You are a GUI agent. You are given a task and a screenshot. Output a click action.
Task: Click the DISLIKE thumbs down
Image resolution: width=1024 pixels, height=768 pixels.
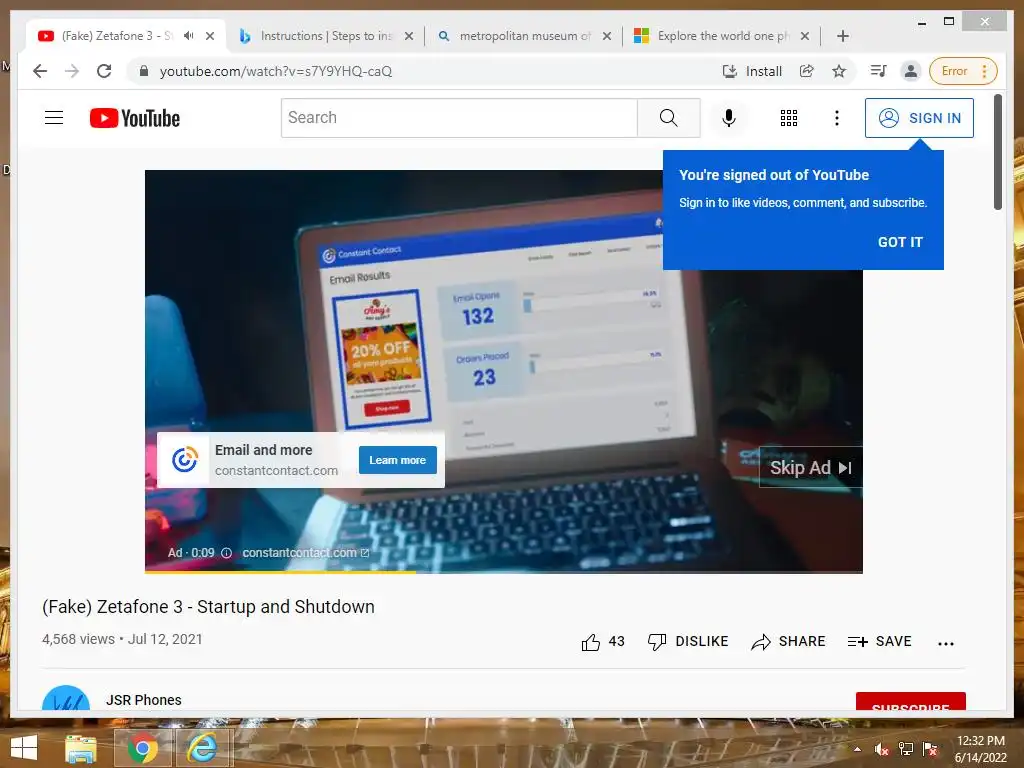pyautogui.click(x=688, y=642)
